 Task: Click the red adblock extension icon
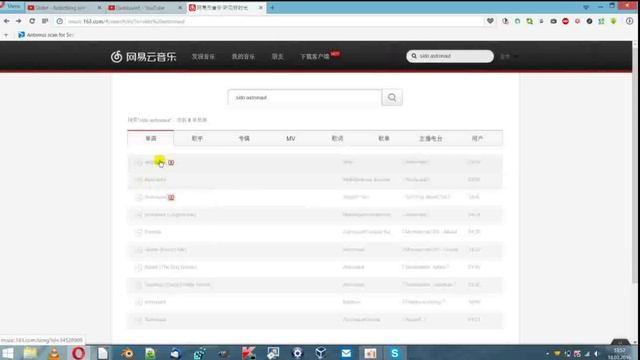(x=565, y=21)
